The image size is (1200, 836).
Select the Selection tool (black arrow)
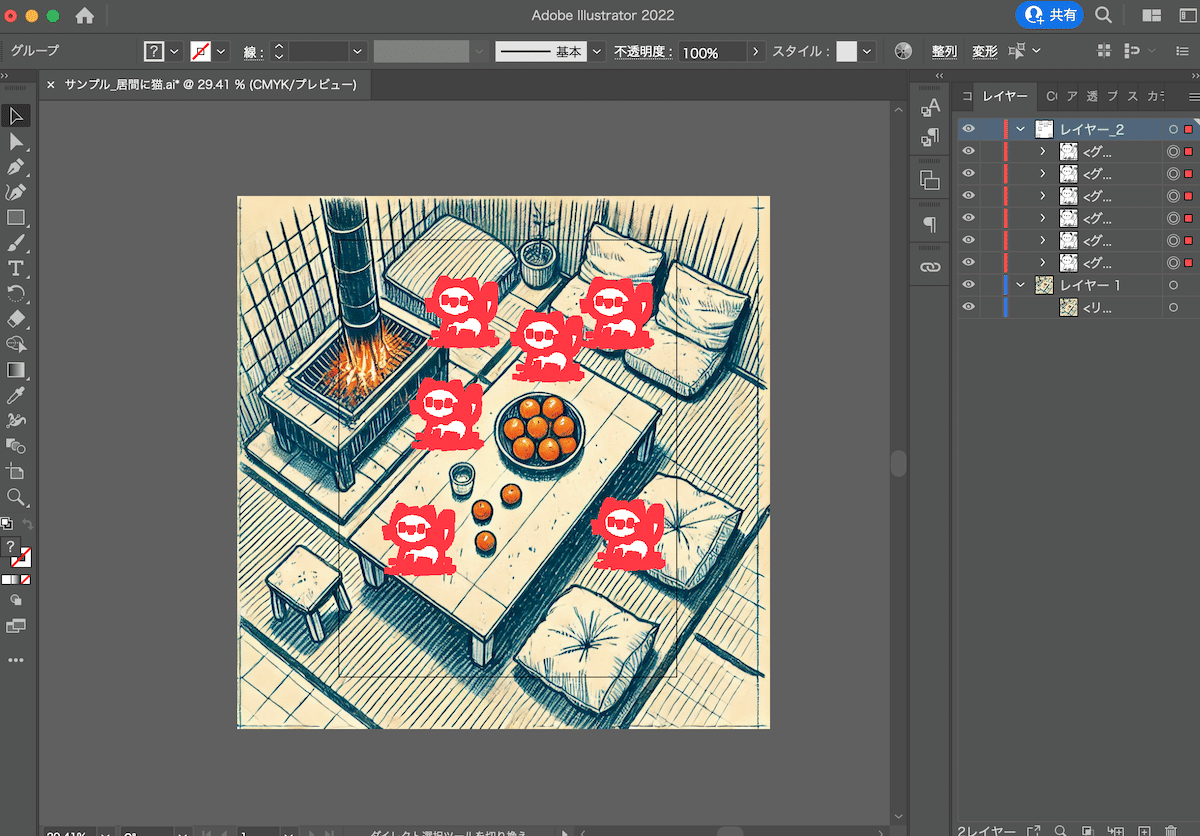[16, 116]
